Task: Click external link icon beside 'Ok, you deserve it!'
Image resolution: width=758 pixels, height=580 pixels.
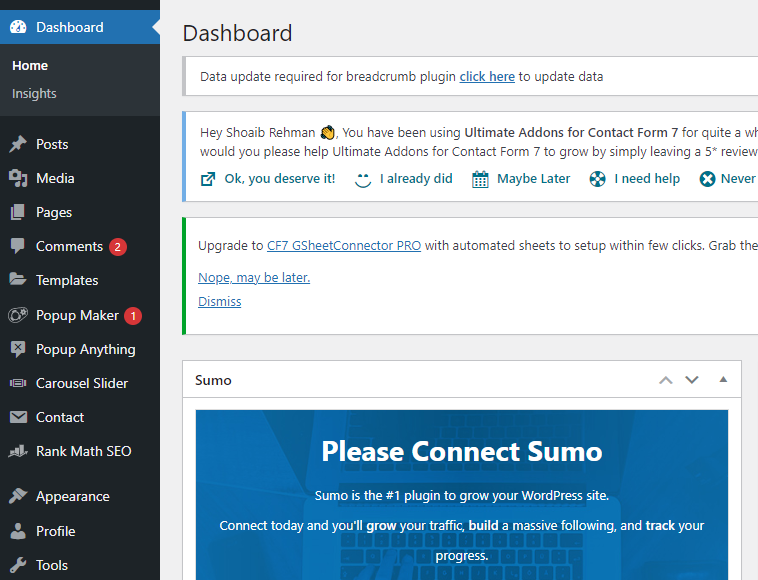Action: [x=208, y=179]
